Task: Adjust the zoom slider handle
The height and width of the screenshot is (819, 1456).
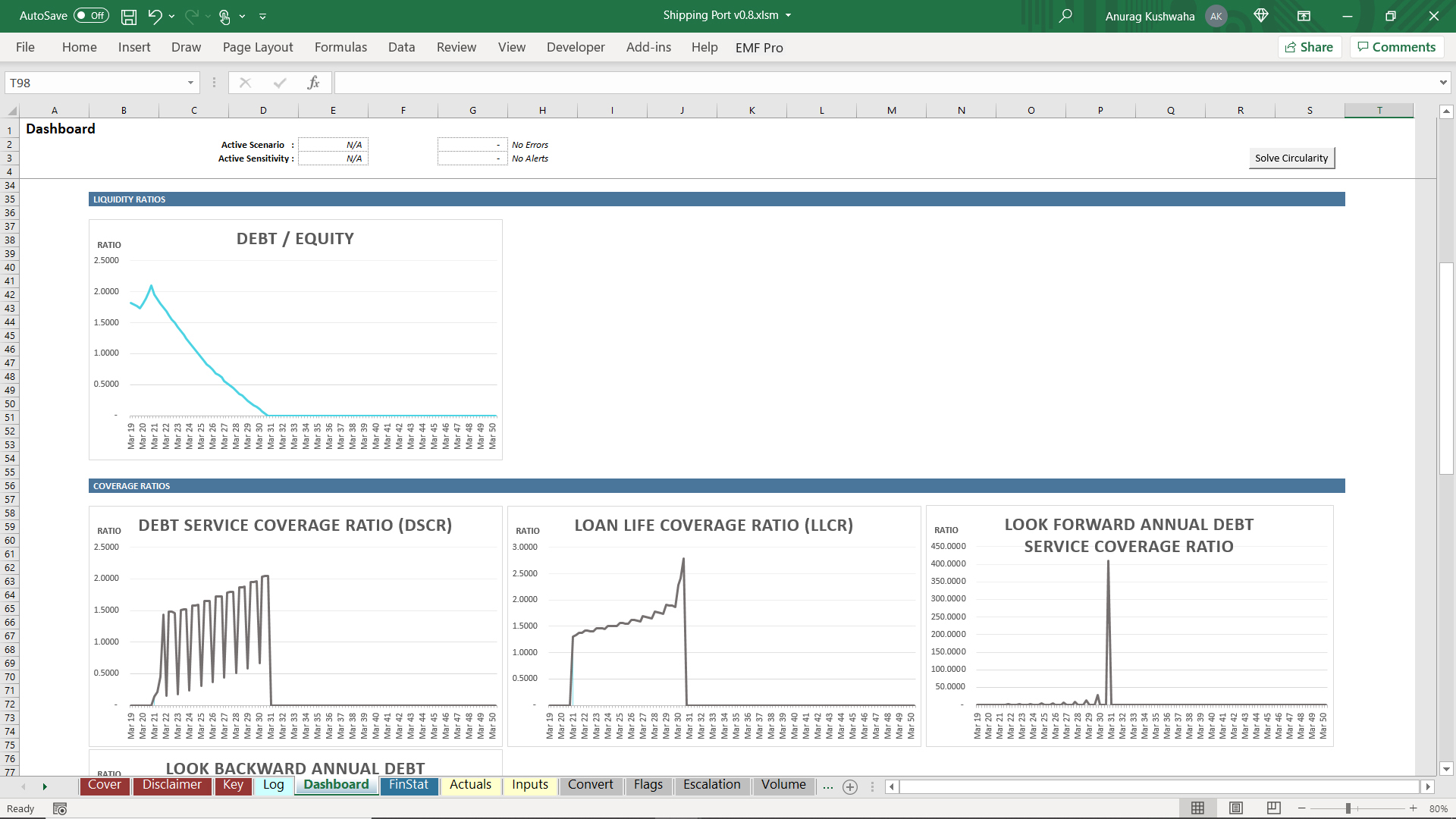Action: (1348, 808)
